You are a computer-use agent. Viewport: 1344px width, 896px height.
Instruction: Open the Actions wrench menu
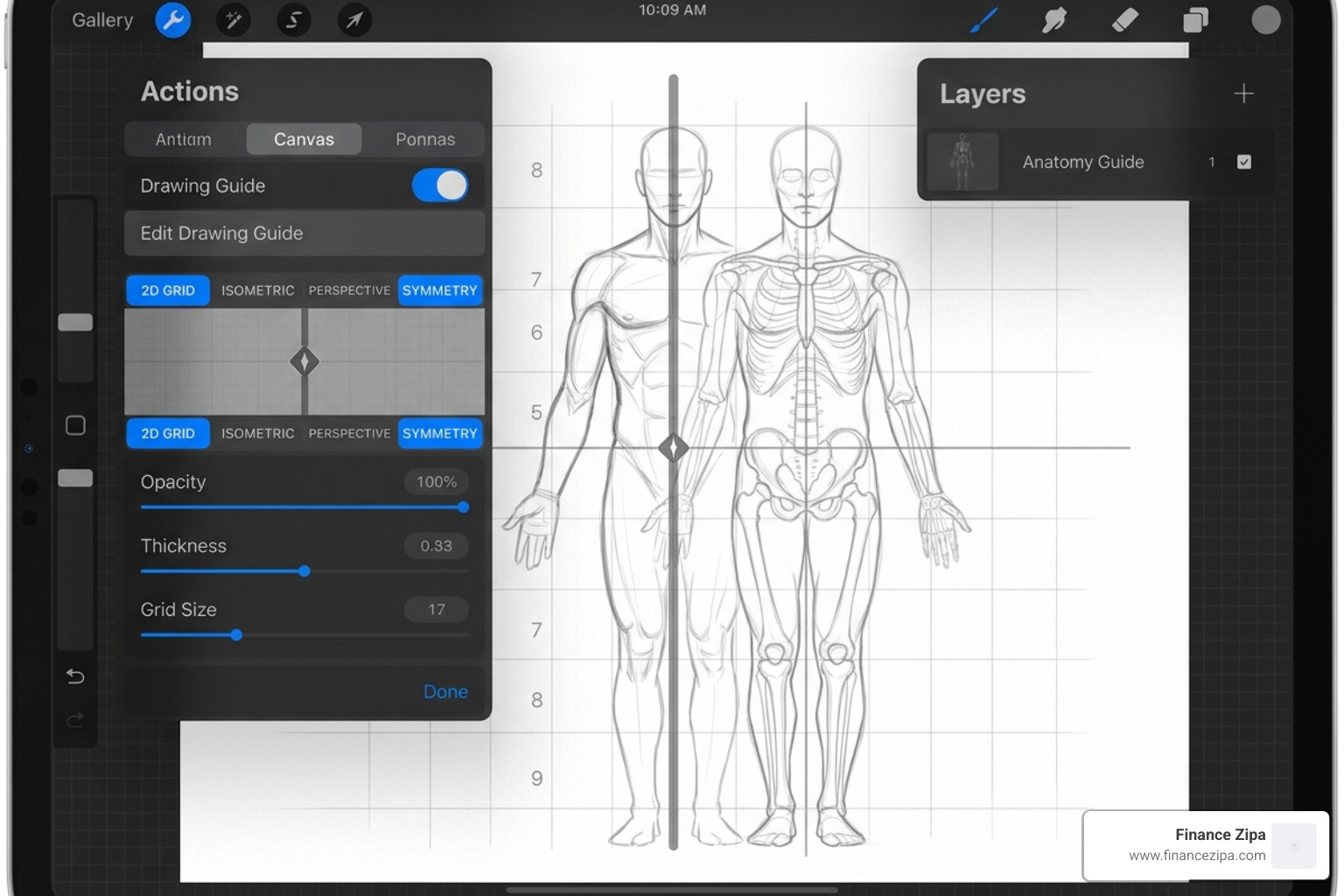(x=172, y=19)
